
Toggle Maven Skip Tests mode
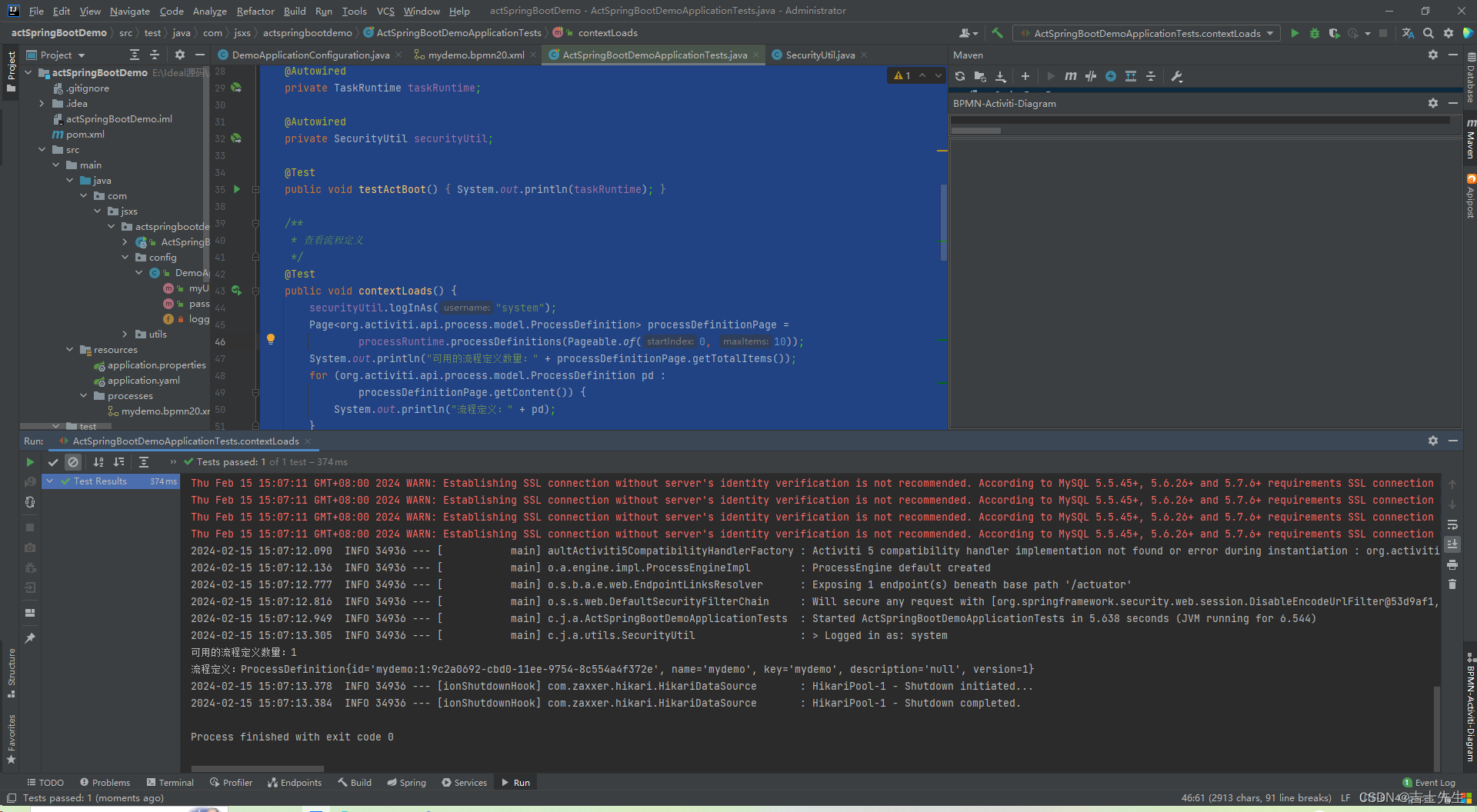coord(1111,76)
